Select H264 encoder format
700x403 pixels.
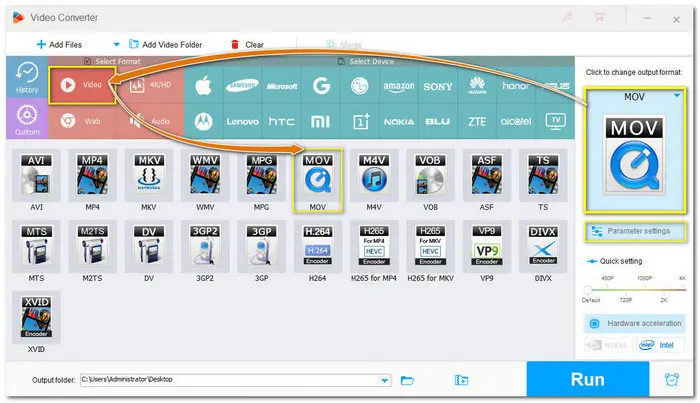pyautogui.click(x=317, y=246)
